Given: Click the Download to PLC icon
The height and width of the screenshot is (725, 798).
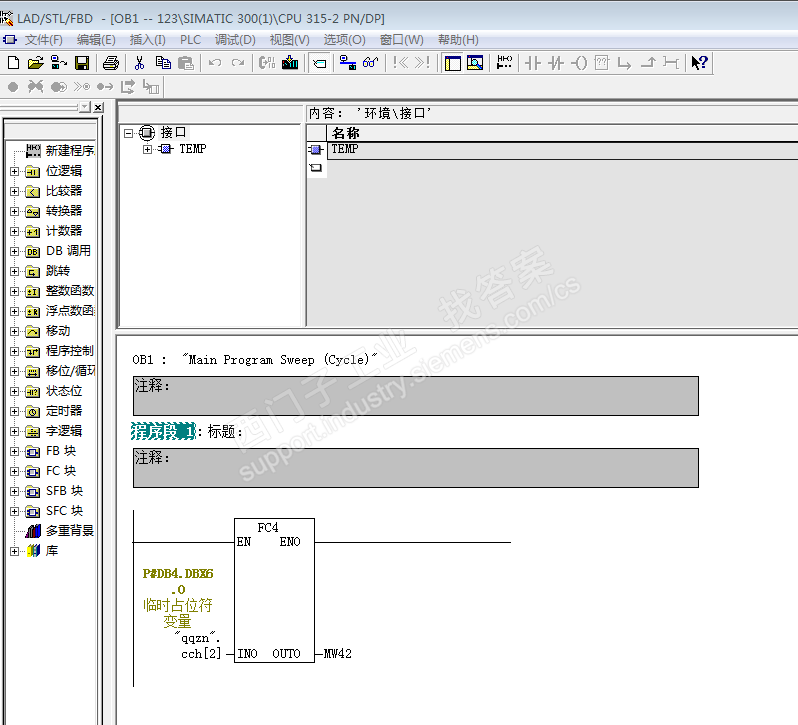Looking at the screenshot, I should coord(290,63).
